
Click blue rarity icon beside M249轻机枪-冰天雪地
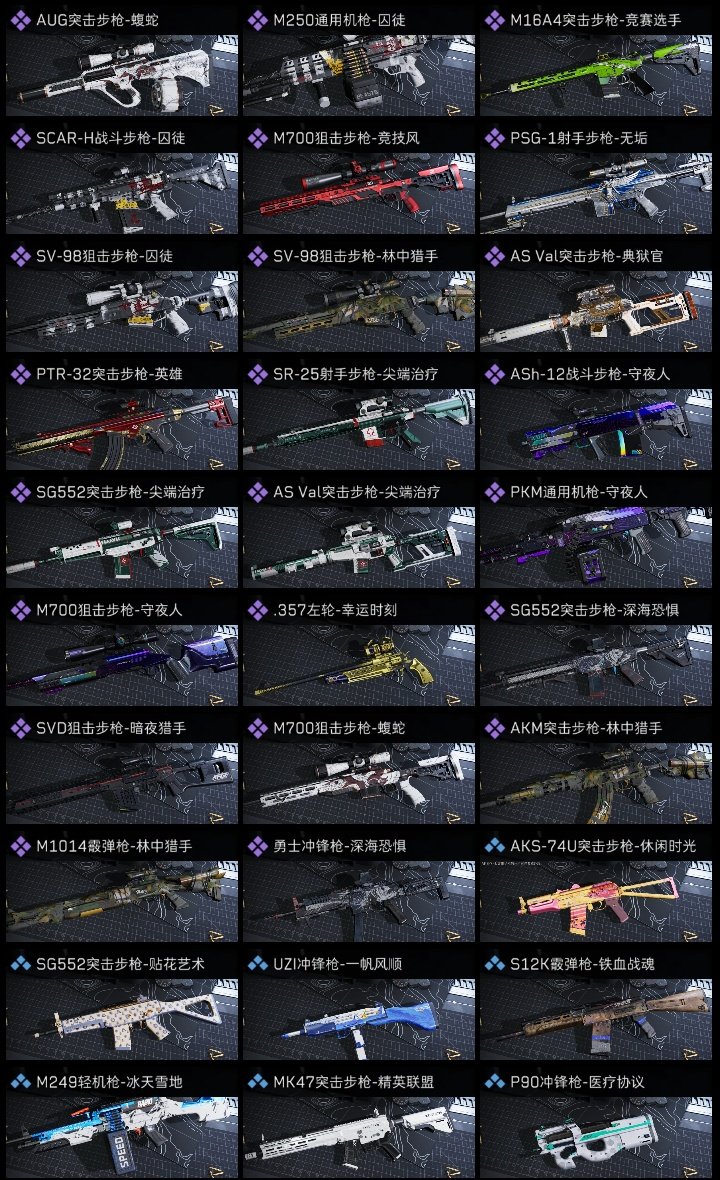click(x=20, y=1081)
